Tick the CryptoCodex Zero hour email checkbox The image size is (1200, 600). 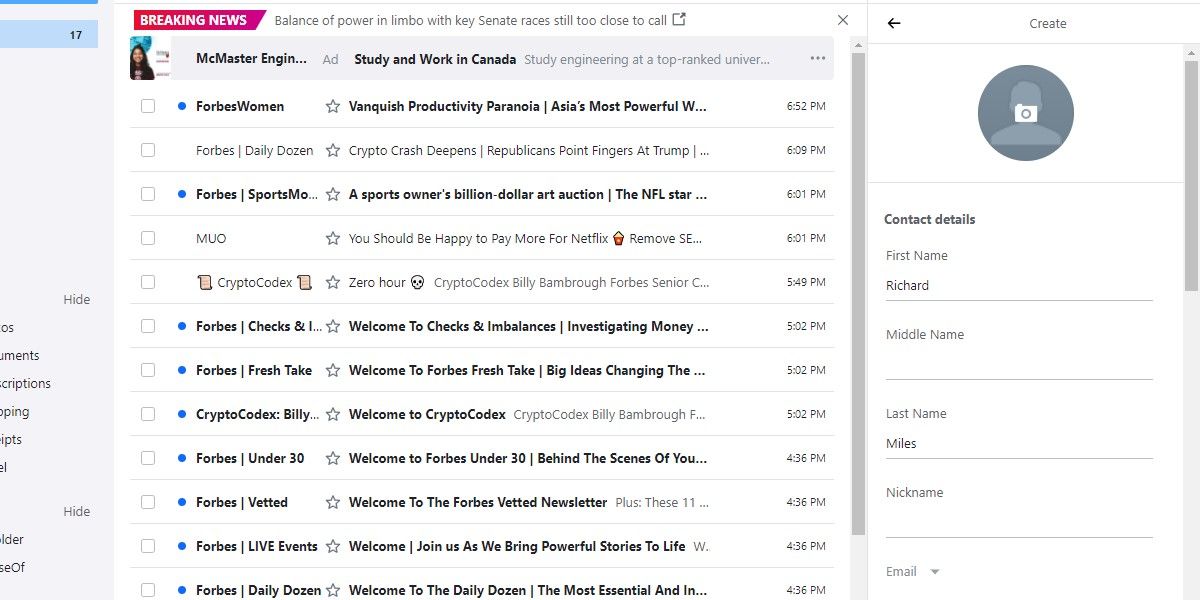pyautogui.click(x=148, y=282)
